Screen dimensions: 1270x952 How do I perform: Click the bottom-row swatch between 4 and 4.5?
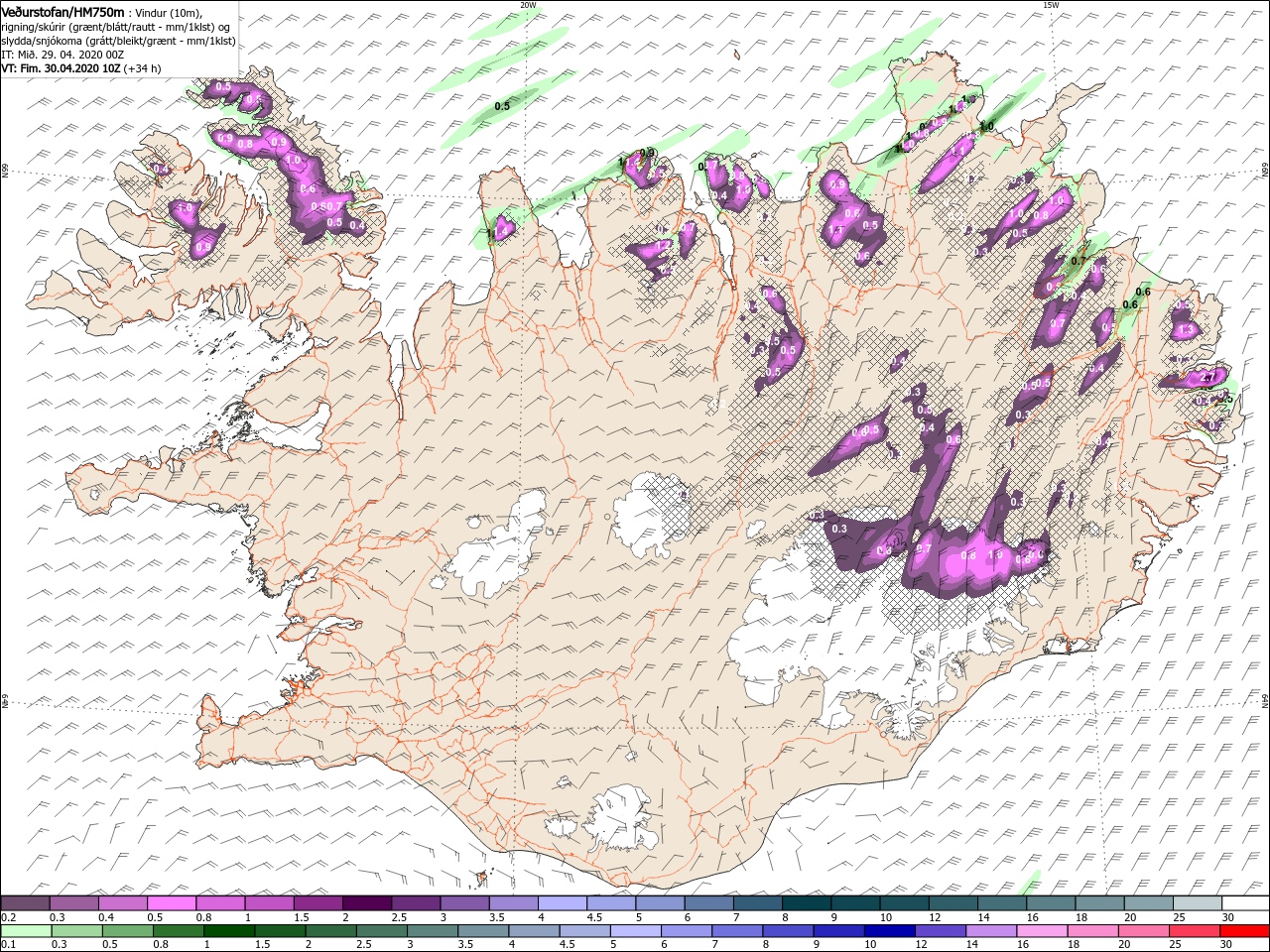click(534, 932)
